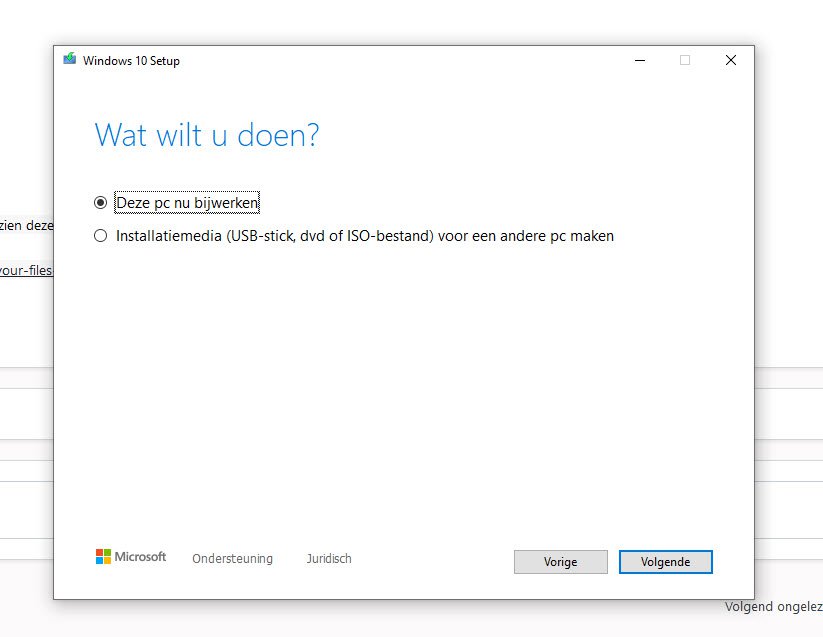Click the Windows 10 Setup title bar icon
This screenshot has width=823, height=637.
70,59
